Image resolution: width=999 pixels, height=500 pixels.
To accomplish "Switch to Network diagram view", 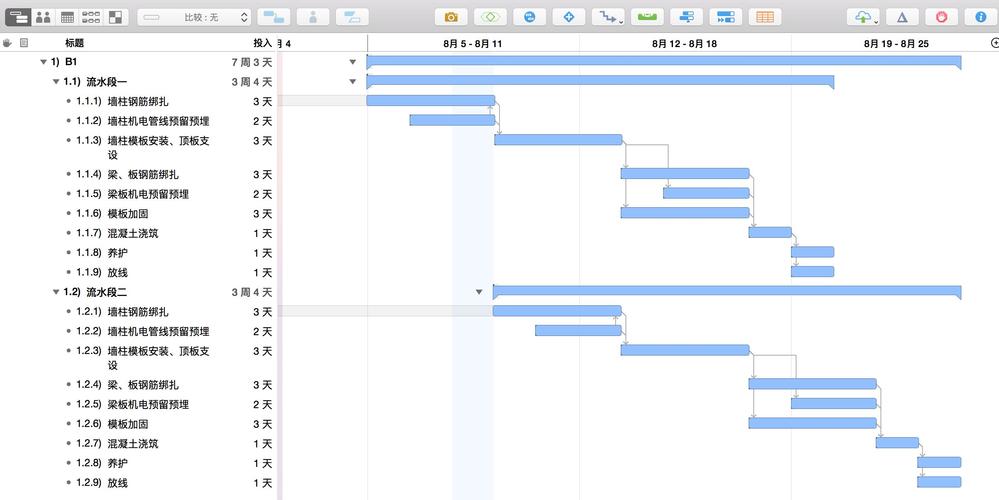I will 91,17.
